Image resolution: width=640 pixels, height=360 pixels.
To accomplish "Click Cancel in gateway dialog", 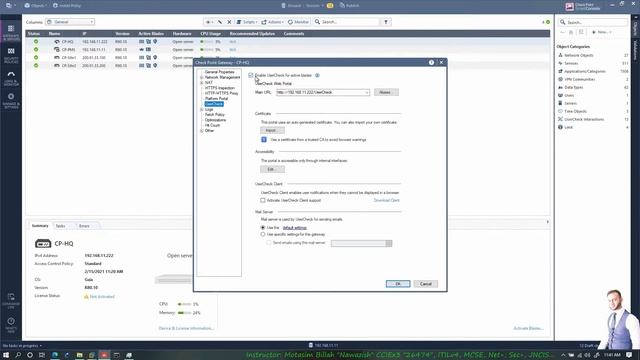I will 426,284.
